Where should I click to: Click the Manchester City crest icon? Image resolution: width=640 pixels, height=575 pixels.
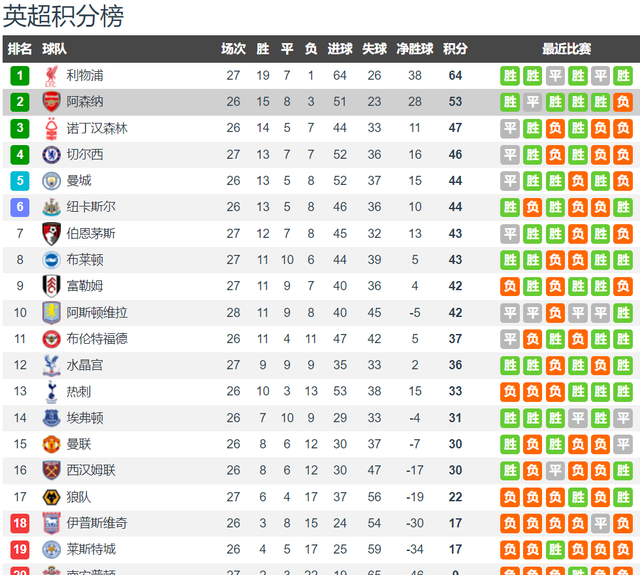point(51,181)
